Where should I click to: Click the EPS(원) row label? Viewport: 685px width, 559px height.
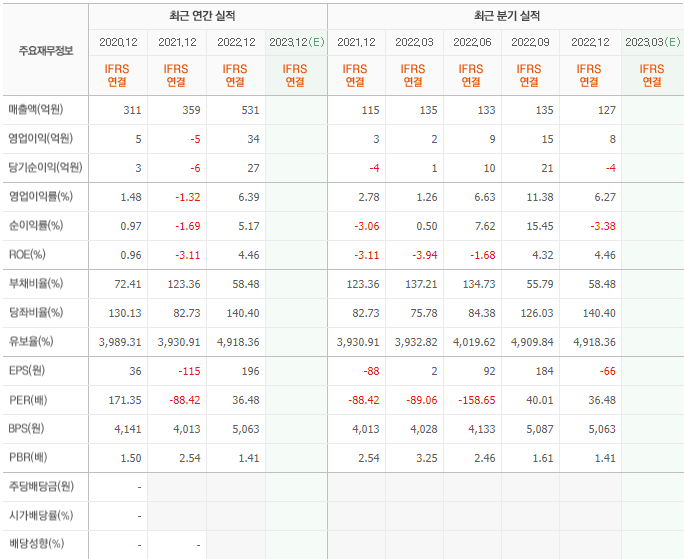[x=27, y=371]
